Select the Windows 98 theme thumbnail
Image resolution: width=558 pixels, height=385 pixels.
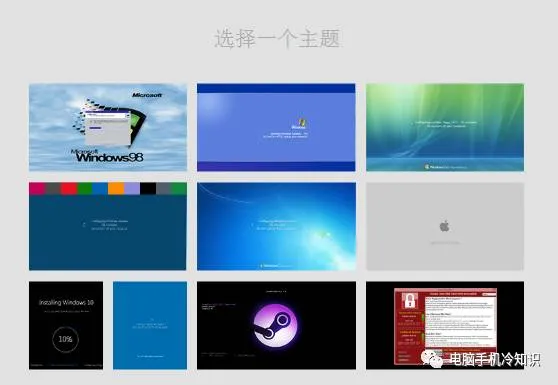108,127
